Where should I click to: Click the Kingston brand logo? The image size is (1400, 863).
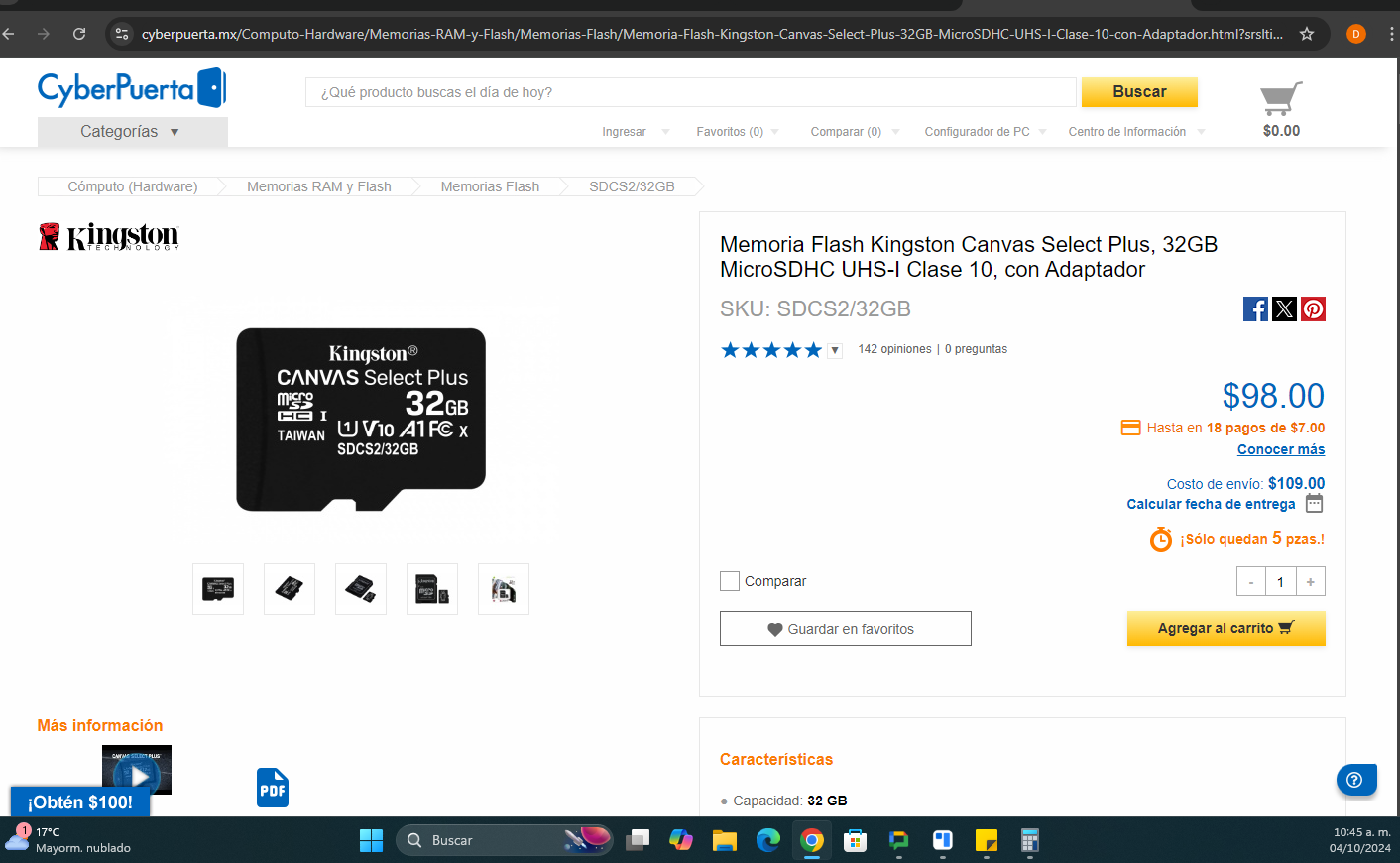pyautogui.click(x=109, y=236)
